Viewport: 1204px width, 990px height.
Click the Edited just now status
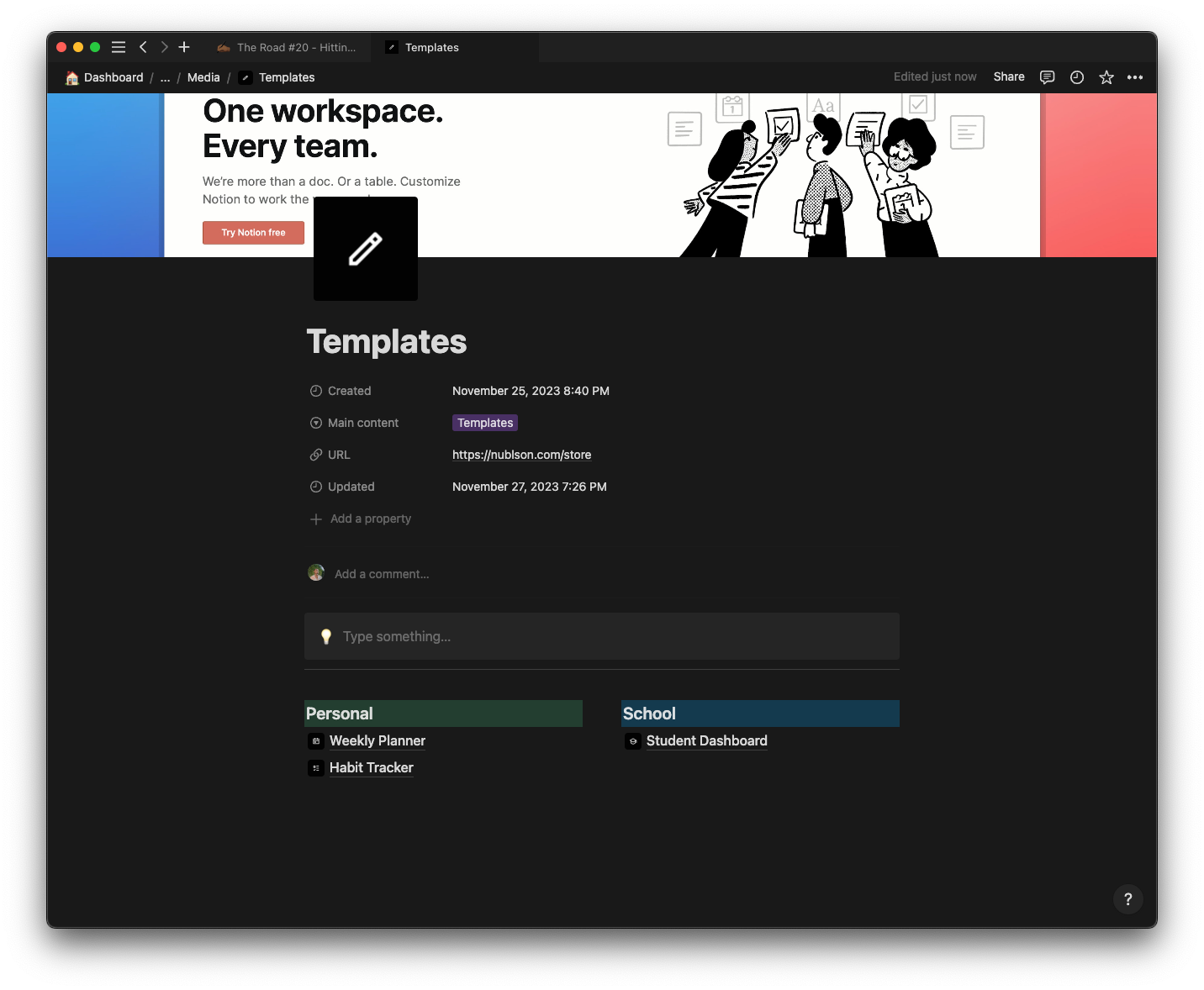pos(935,76)
